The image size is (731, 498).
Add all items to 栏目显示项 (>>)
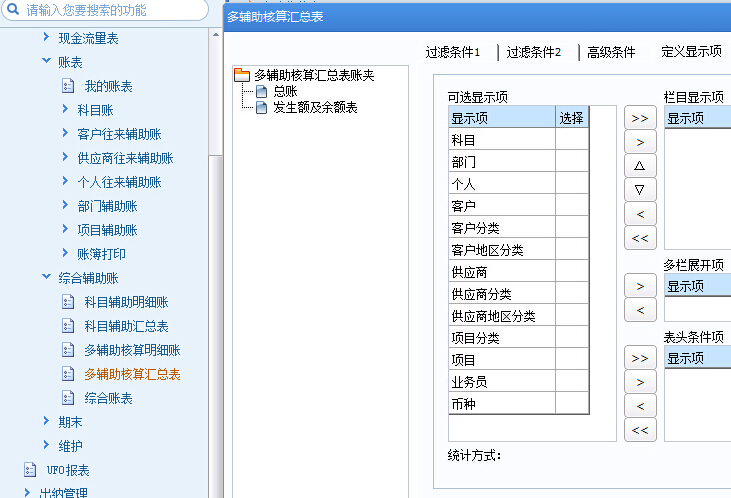640,118
